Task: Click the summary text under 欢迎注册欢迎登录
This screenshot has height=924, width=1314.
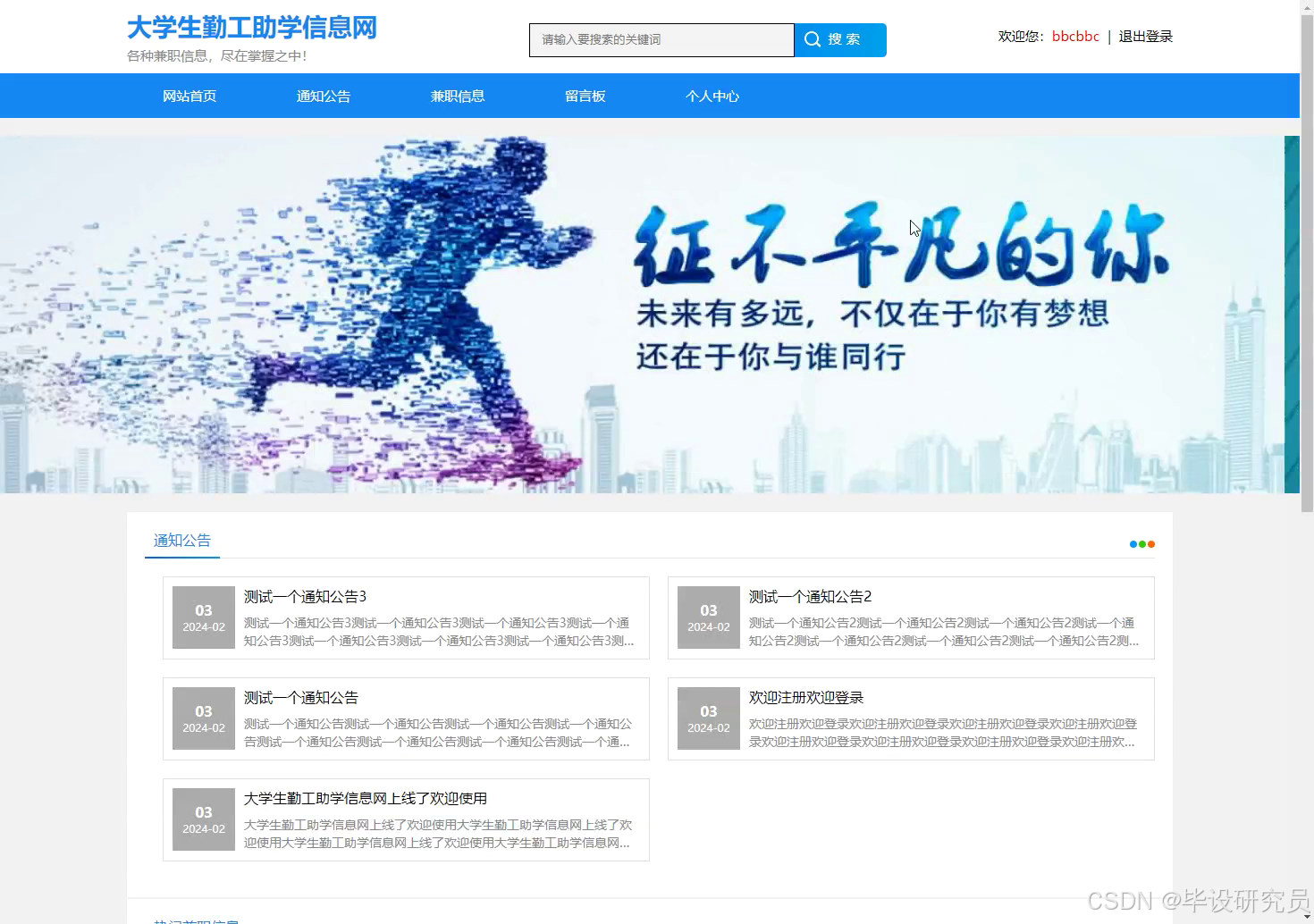Action: click(x=943, y=733)
